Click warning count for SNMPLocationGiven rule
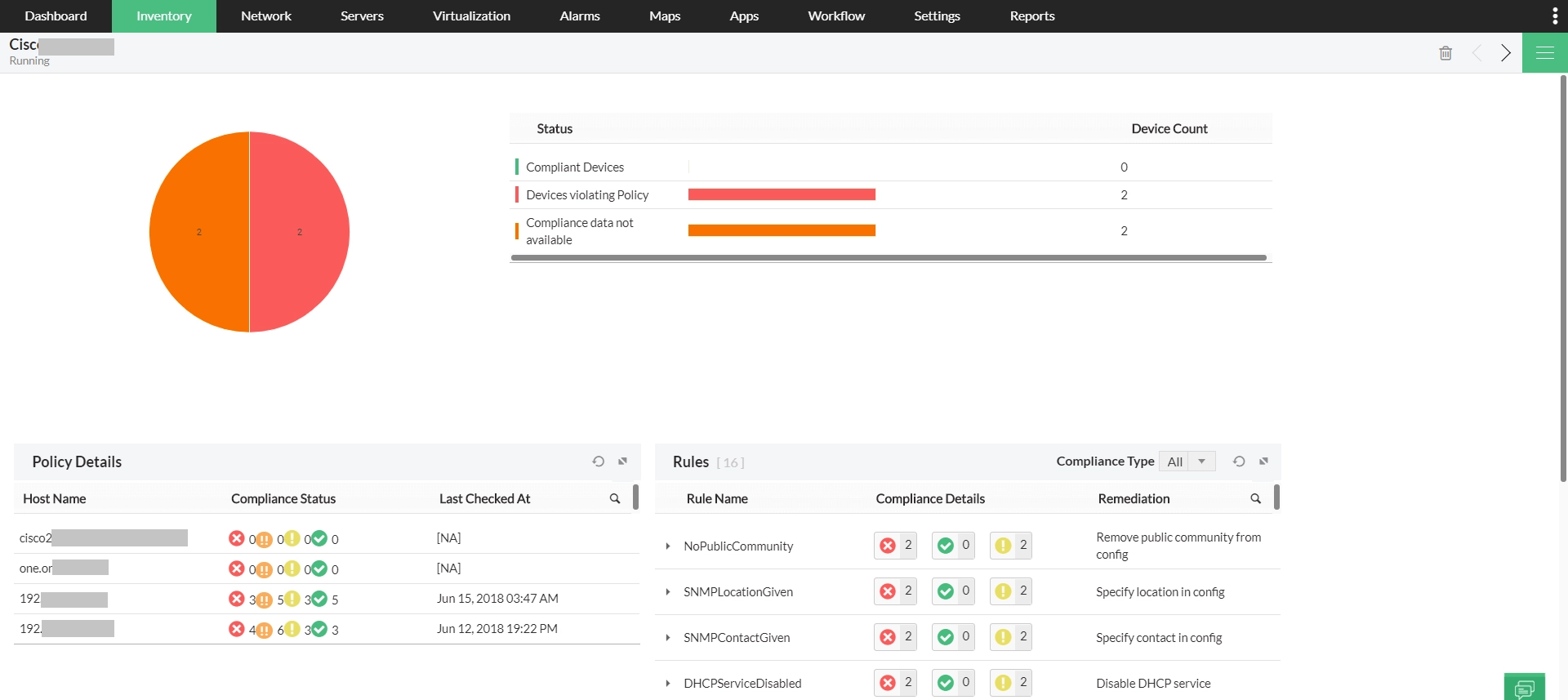The image size is (1568, 700). tap(1011, 591)
